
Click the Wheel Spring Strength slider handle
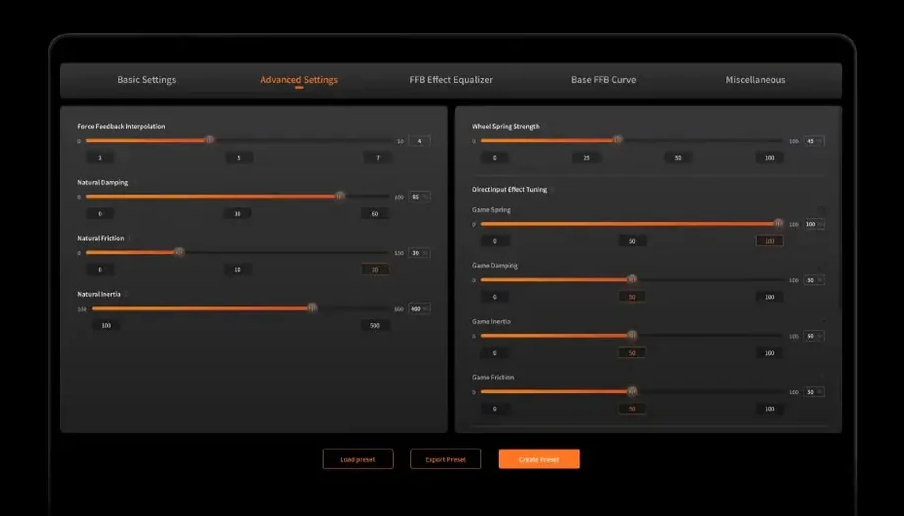point(617,140)
